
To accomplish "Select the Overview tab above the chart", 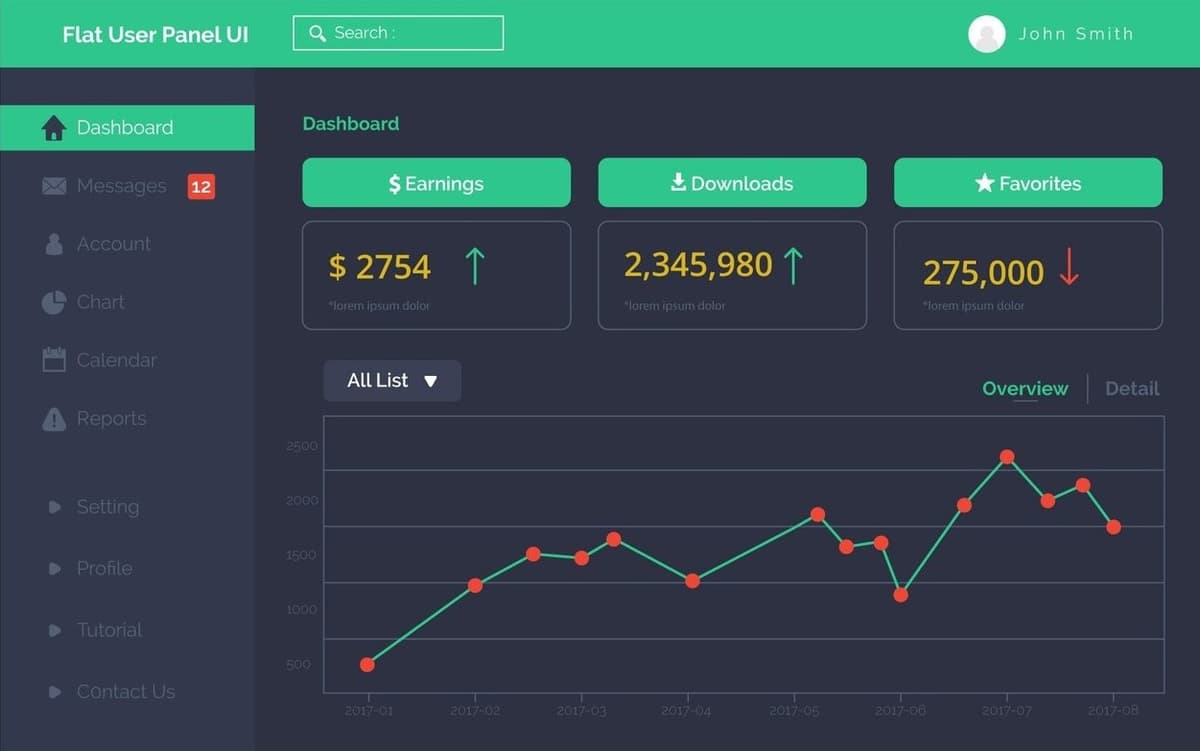I will pos(1024,388).
